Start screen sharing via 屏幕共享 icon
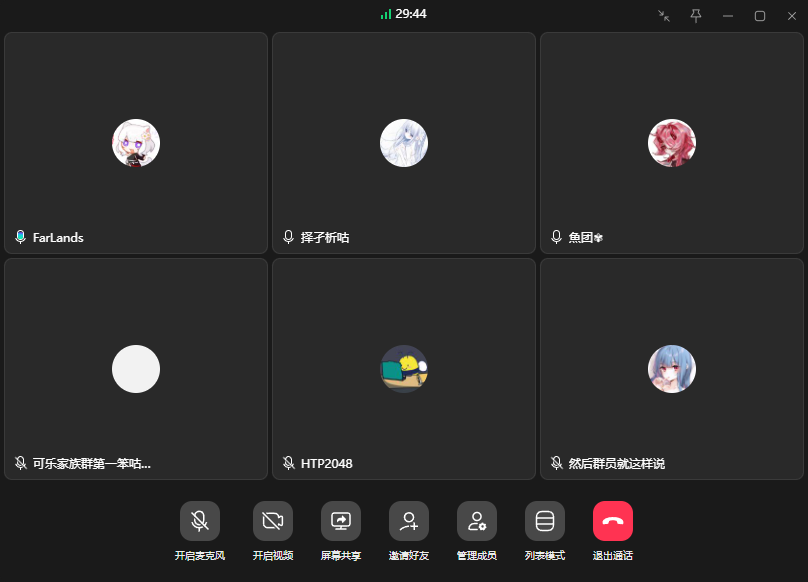The height and width of the screenshot is (582, 808). [340, 521]
